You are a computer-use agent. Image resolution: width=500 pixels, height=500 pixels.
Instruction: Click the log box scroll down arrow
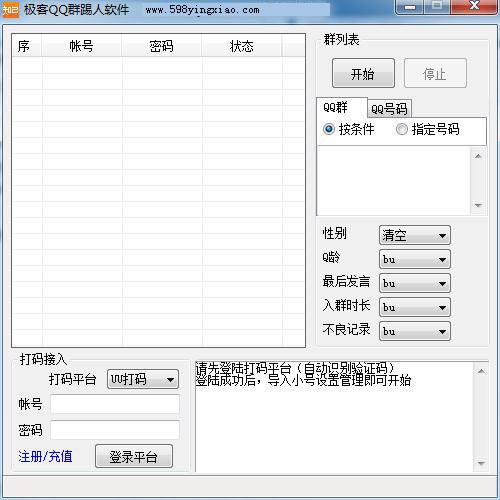[x=481, y=463]
